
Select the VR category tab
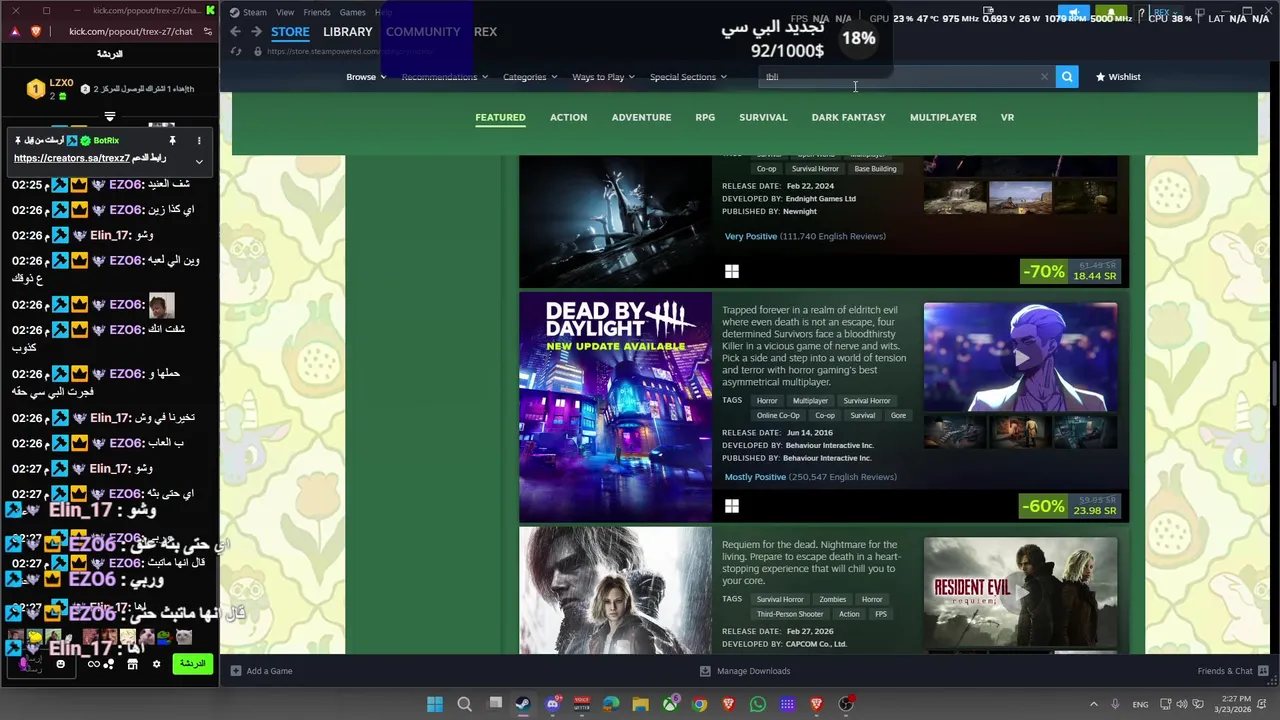coord(1007,117)
